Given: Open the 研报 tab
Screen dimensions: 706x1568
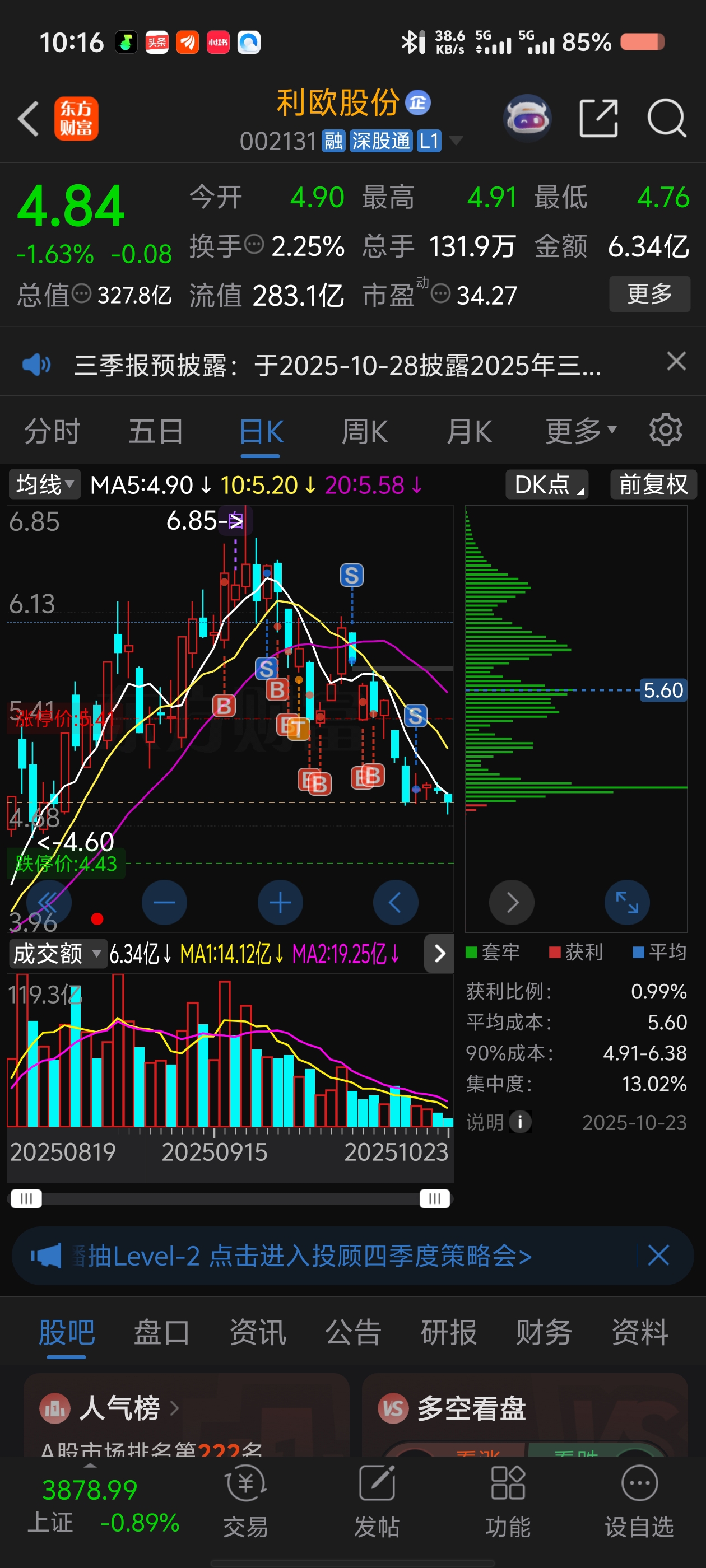Looking at the screenshot, I should coord(449,1332).
